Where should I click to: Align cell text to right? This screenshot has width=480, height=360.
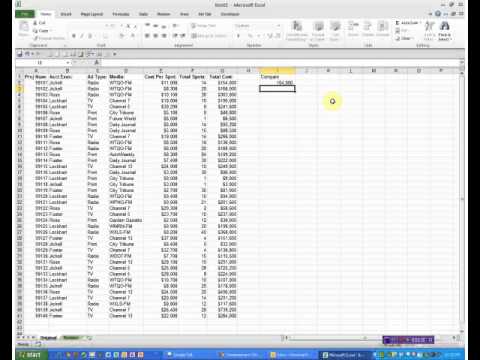(164, 36)
